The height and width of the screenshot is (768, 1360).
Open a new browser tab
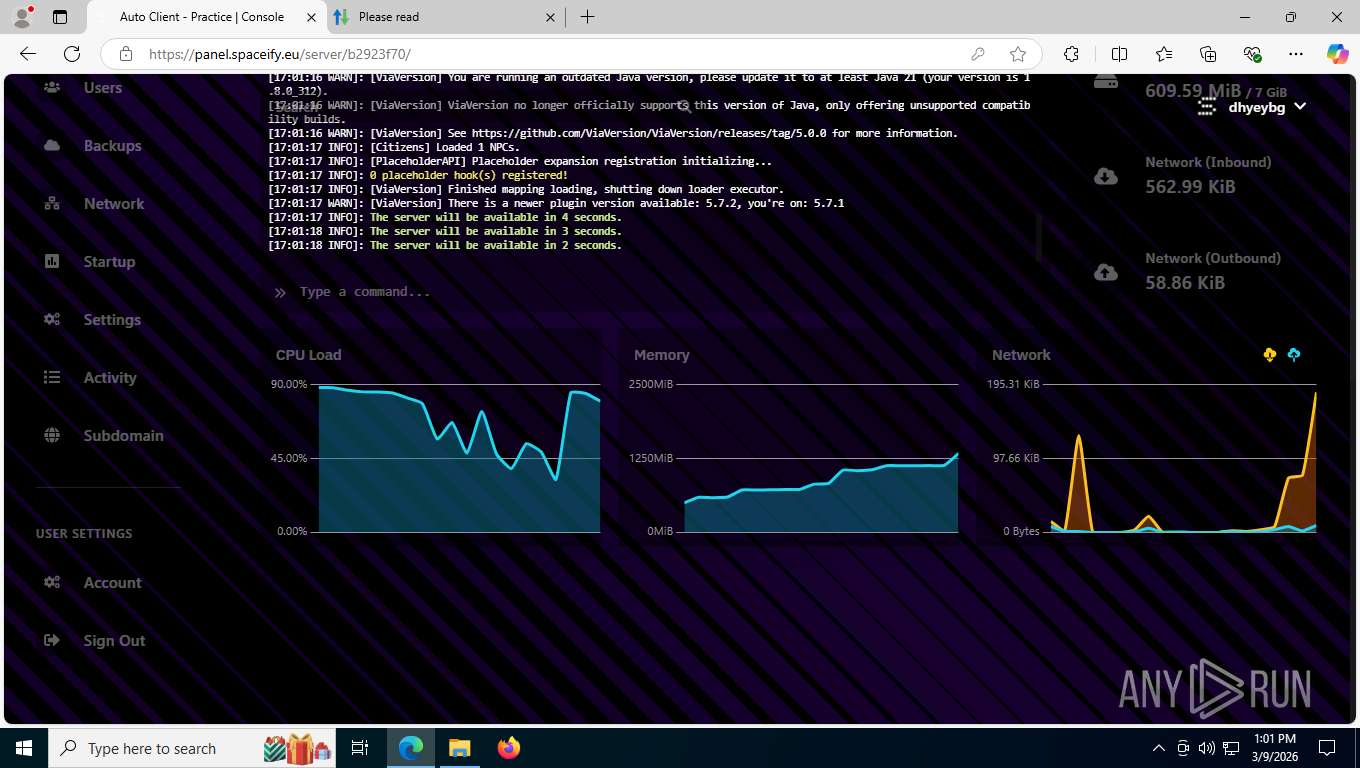point(587,17)
